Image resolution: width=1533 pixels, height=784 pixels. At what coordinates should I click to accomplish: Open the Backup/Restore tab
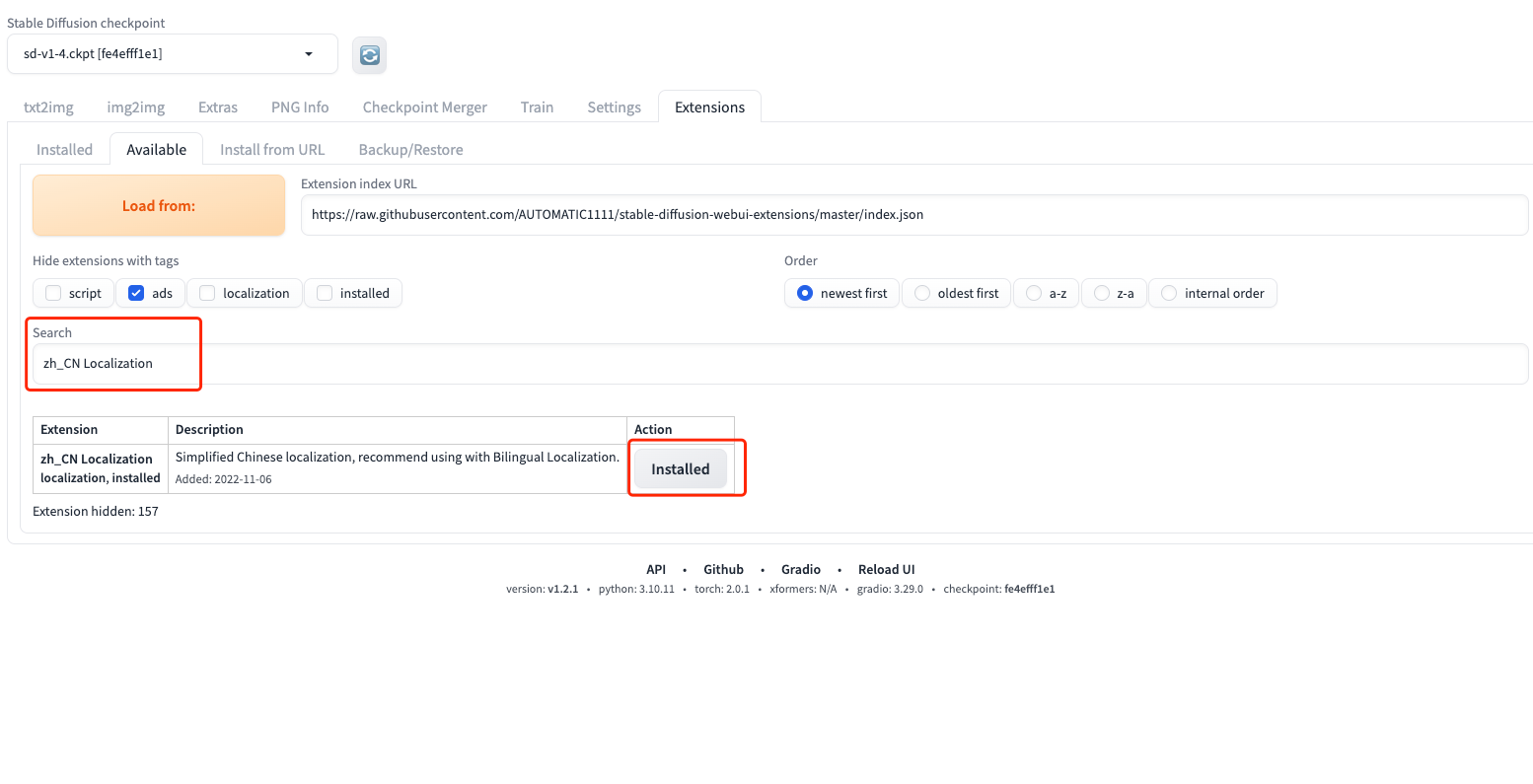click(x=410, y=149)
